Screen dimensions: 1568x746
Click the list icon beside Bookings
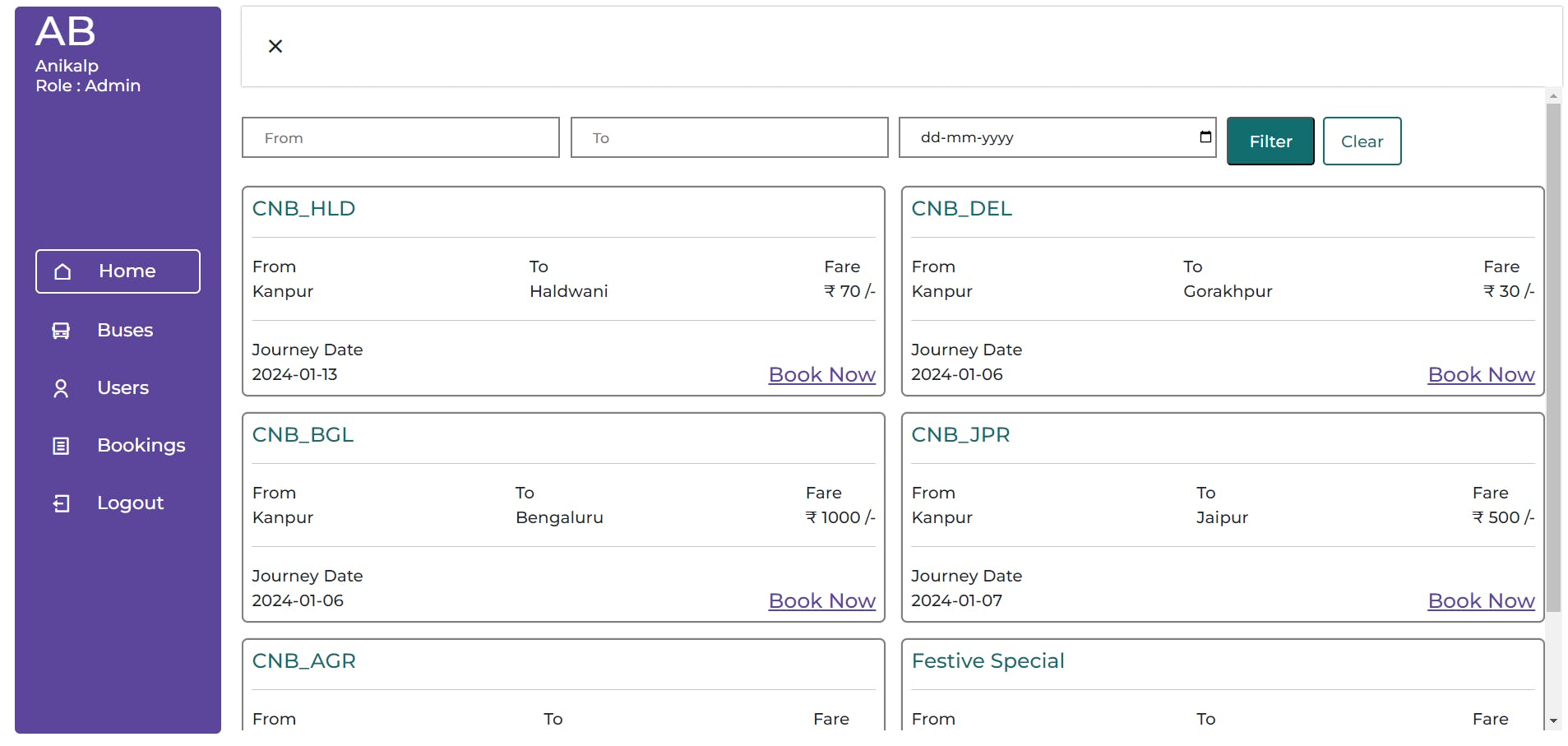point(61,446)
